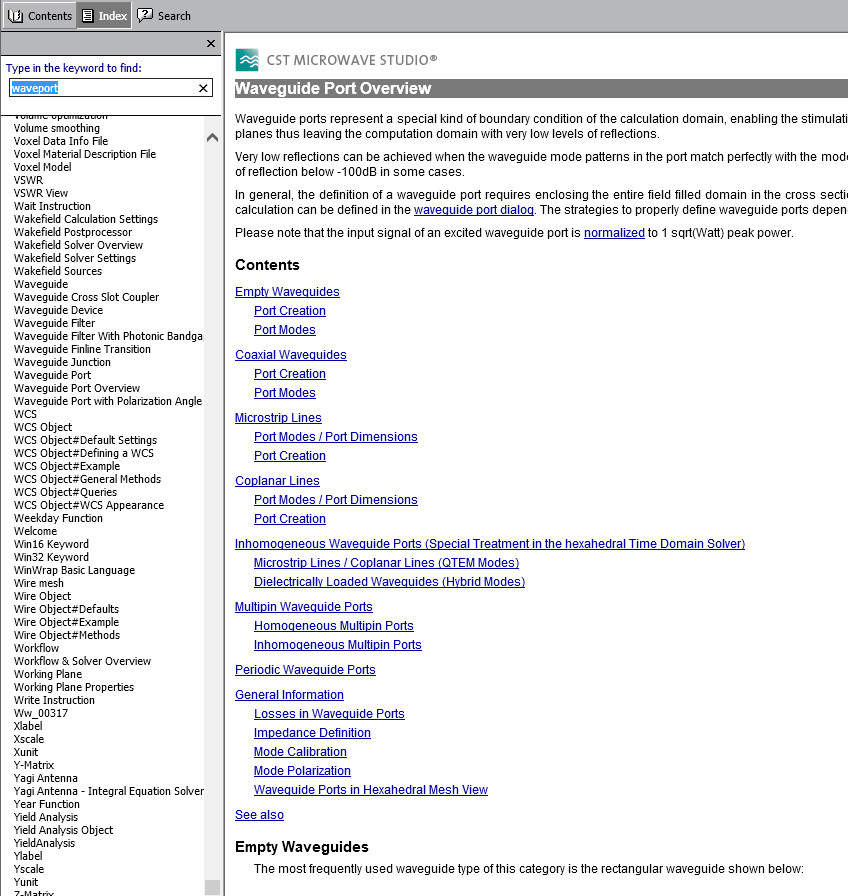Select index entry Workflow & Solver Overview

tap(82, 661)
